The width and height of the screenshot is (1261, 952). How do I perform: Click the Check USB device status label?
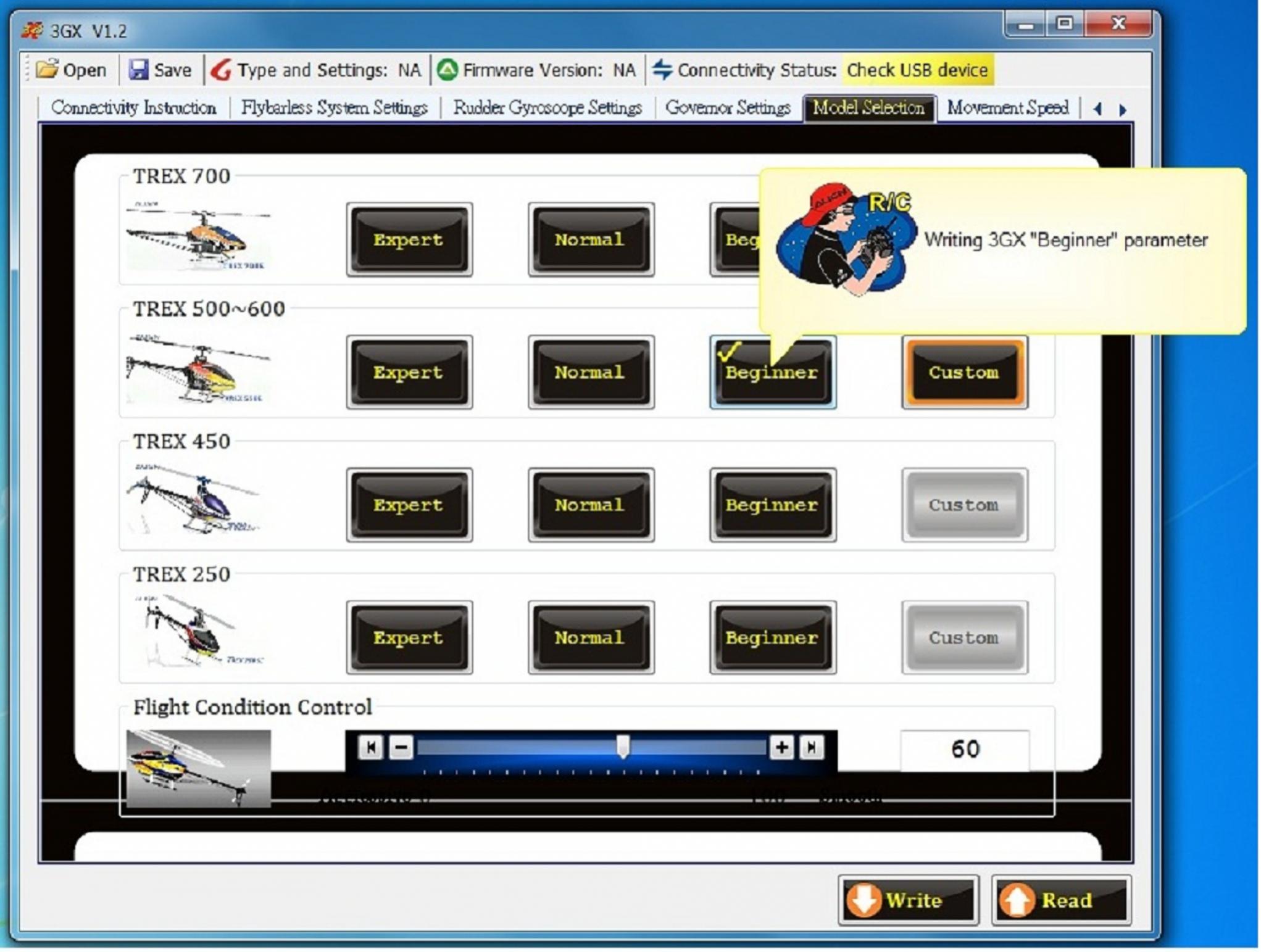[917, 70]
